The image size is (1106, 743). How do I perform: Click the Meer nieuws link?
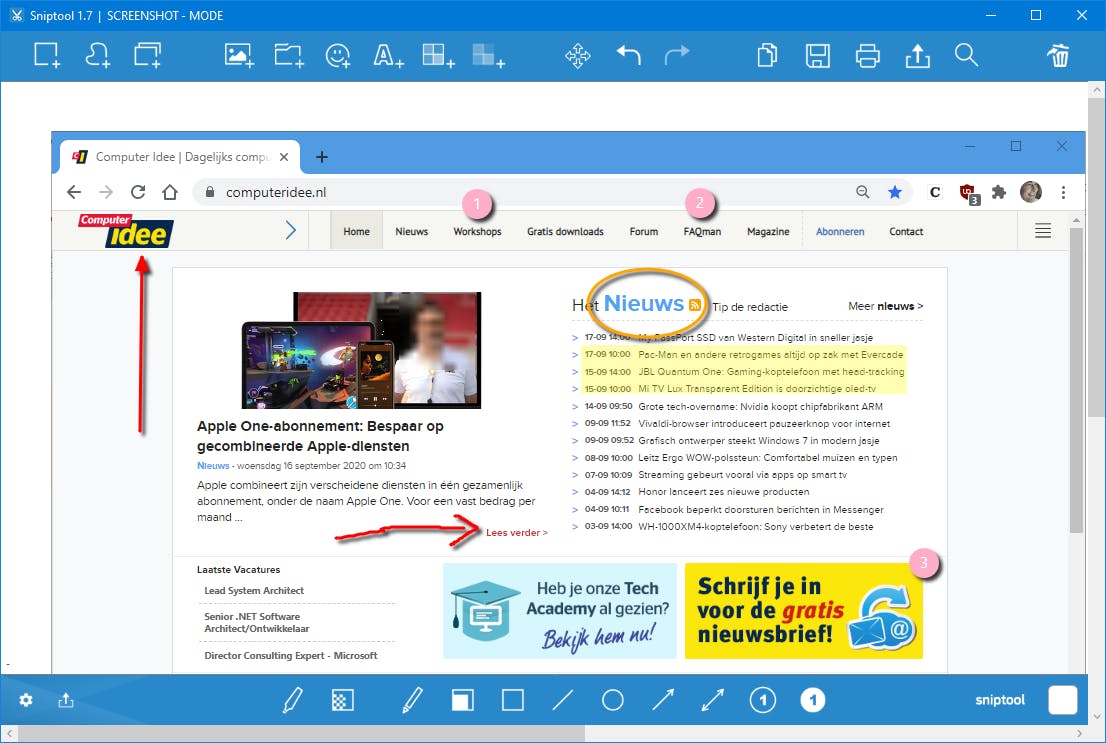(x=886, y=306)
